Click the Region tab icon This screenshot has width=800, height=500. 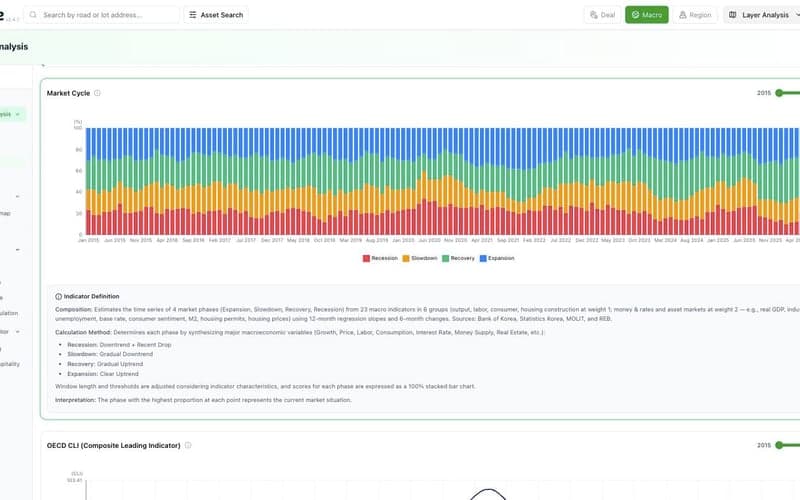coord(683,15)
